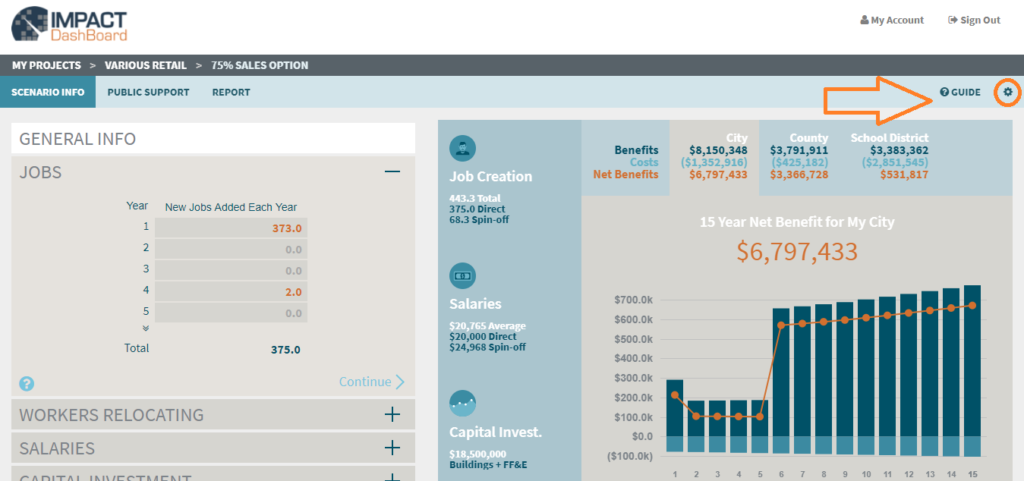Image resolution: width=1024 pixels, height=481 pixels.
Task: Click the 15 Year Net Benefit title
Action: point(797,222)
